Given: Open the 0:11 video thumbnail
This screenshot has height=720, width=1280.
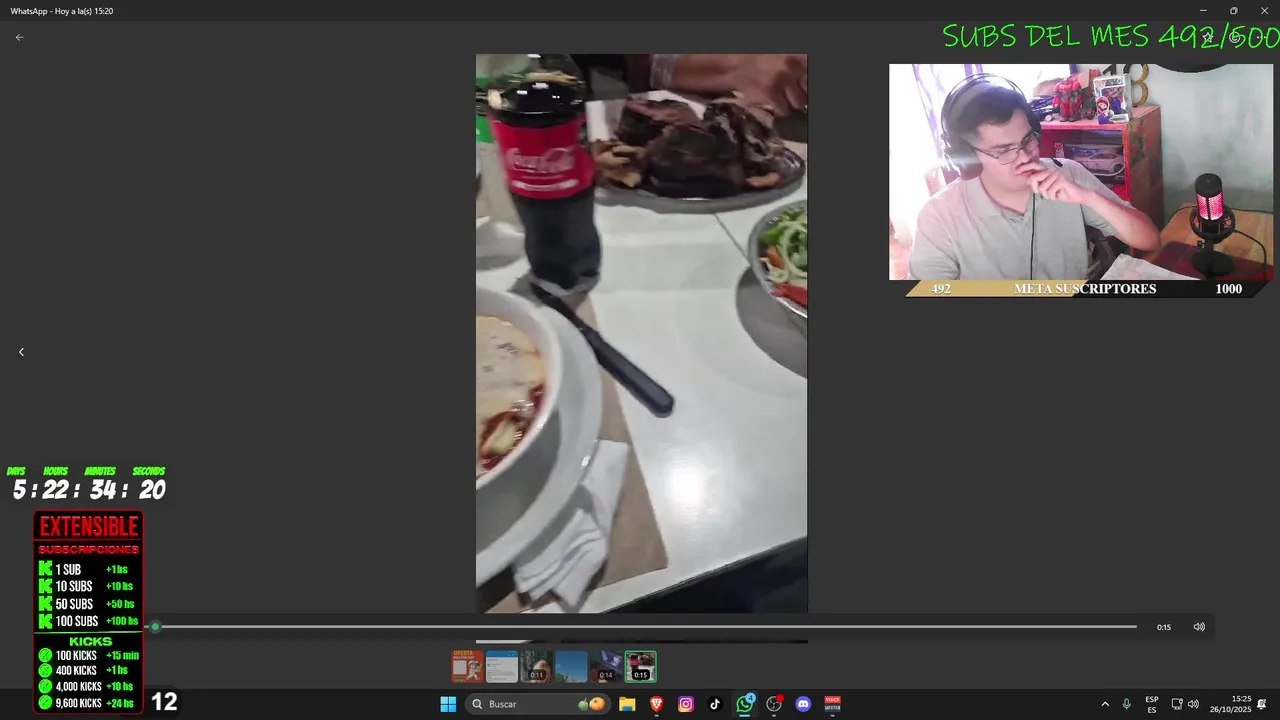Looking at the screenshot, I should tap(536, 667).
